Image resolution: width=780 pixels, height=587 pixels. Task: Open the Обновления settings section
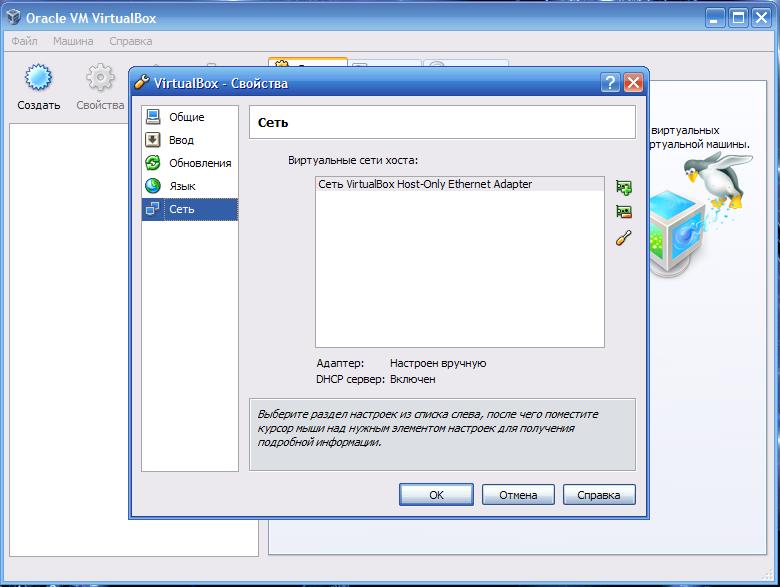[x=190, y=163]
